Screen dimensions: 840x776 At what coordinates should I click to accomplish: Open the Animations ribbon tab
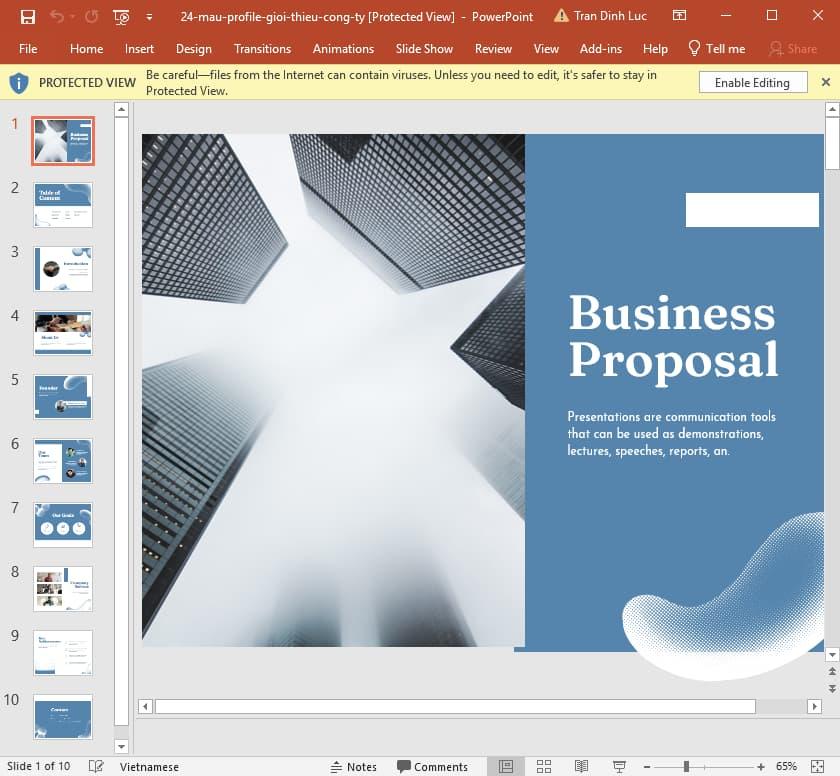[x=343, y=48]
